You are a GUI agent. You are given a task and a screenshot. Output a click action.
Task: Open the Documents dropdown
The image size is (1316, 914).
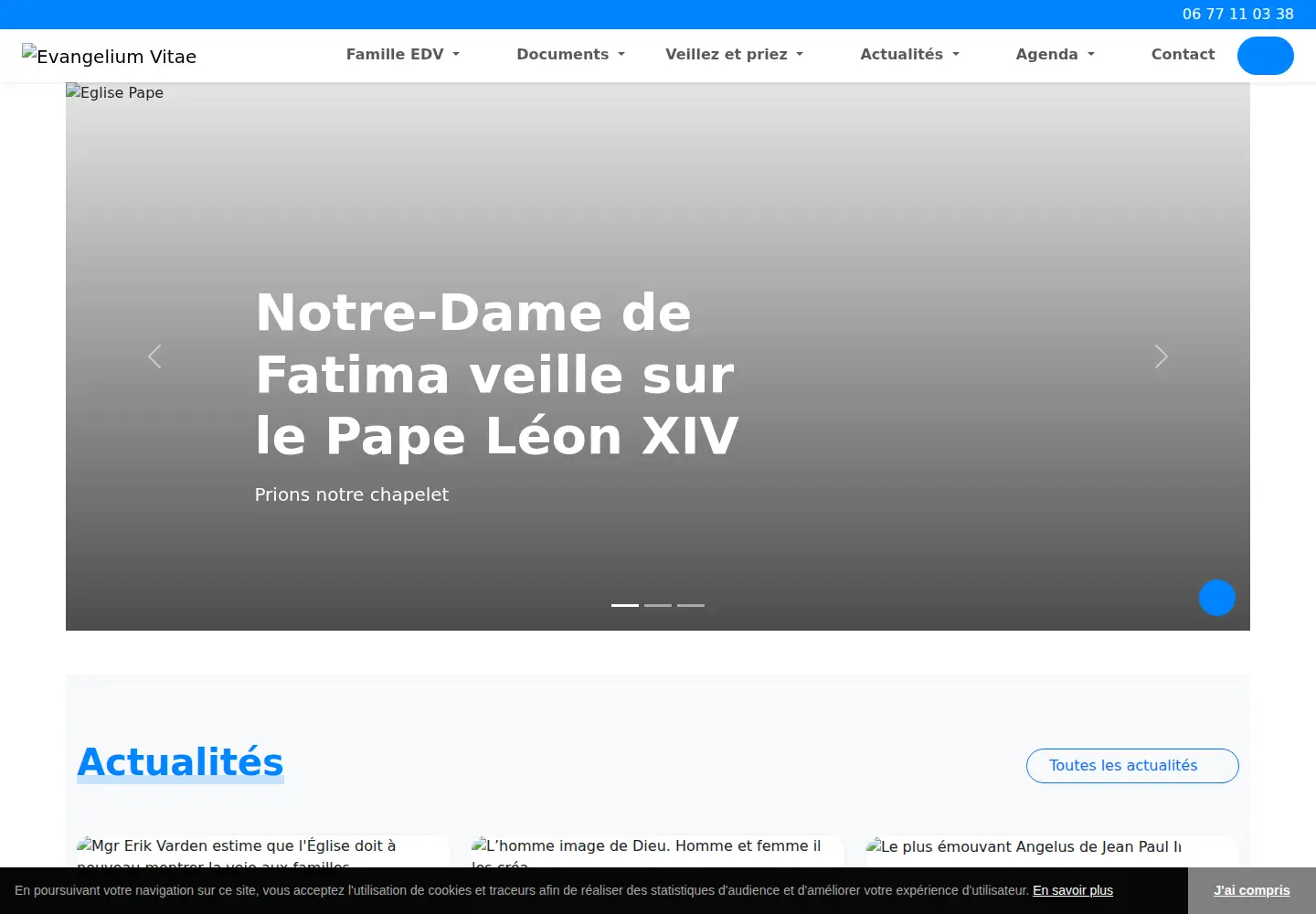[x=571, y=55]
